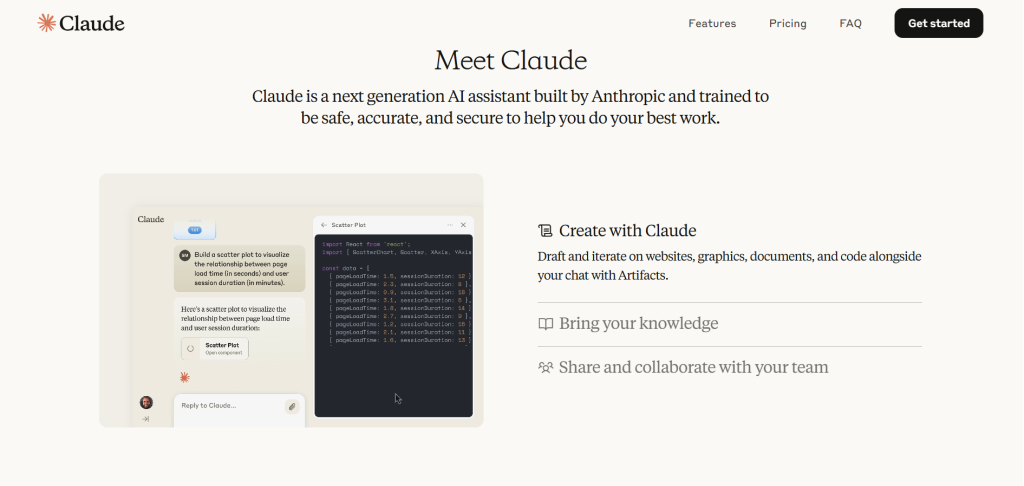
Task: Click the Scatter Plot panel back arrow
Action: pos(324,225)
